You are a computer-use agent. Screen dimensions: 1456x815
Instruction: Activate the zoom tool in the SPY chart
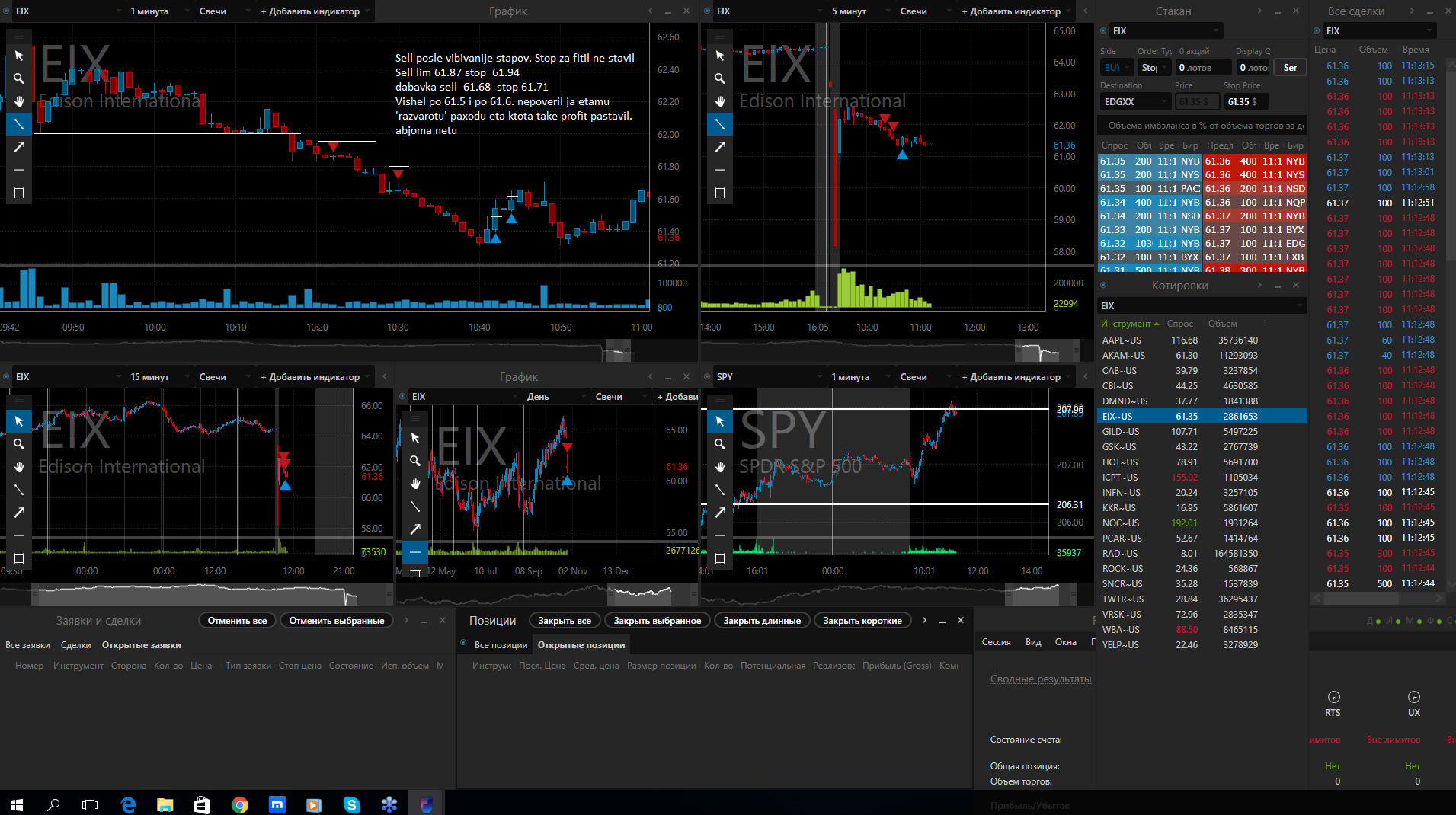(x=720, y=444)
